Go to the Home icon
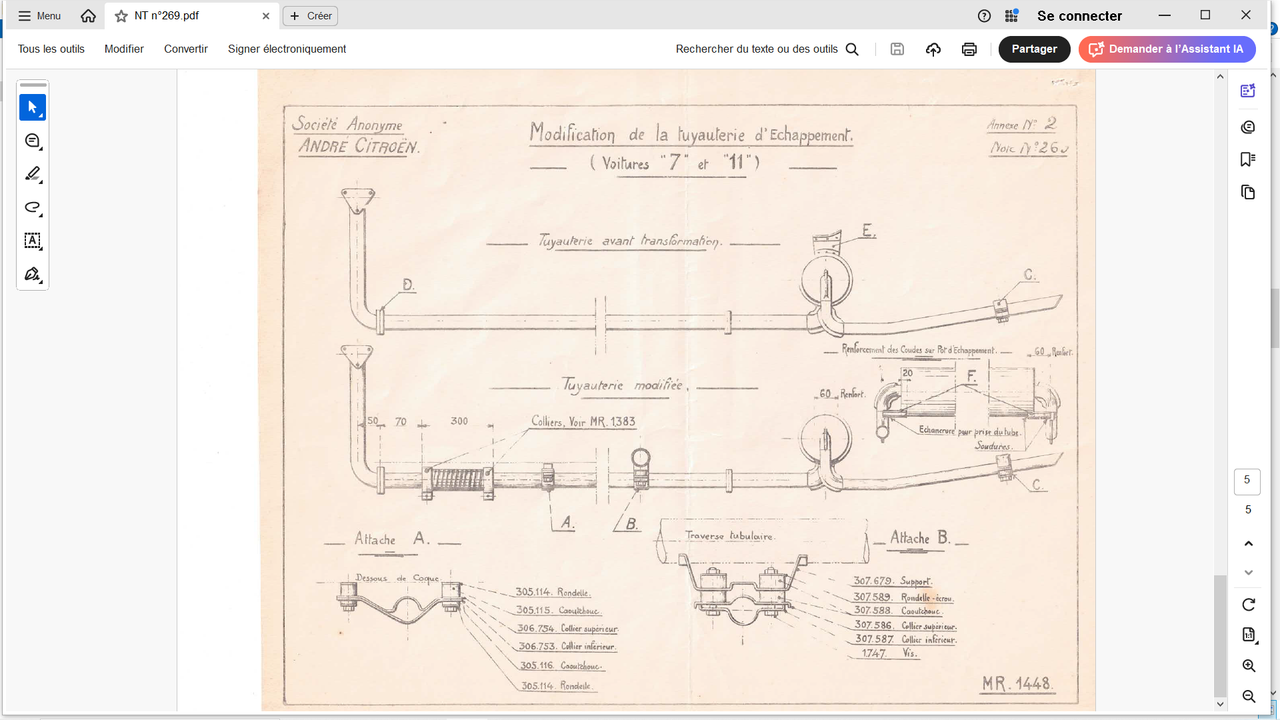Viewport: 1280px width, 720px height. coord(88,16)
